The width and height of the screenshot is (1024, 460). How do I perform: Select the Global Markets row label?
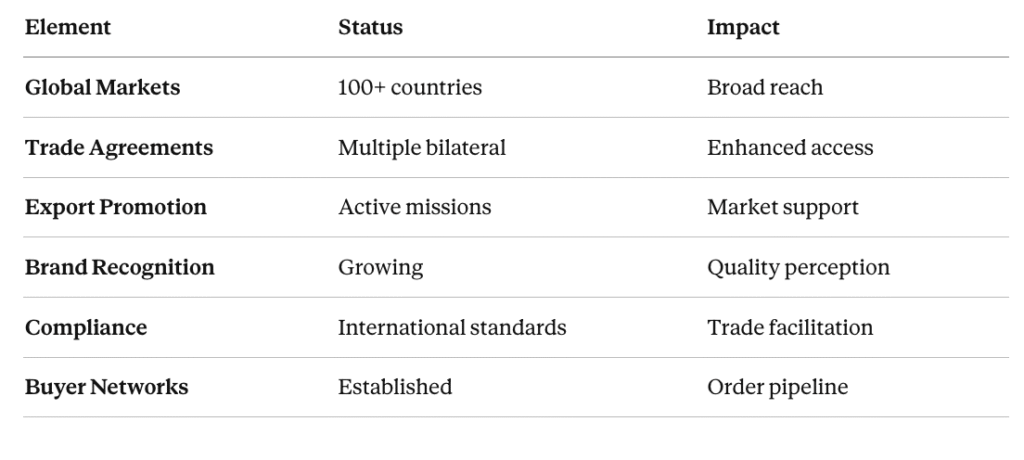pyautogui.click(x=102, y=88)
